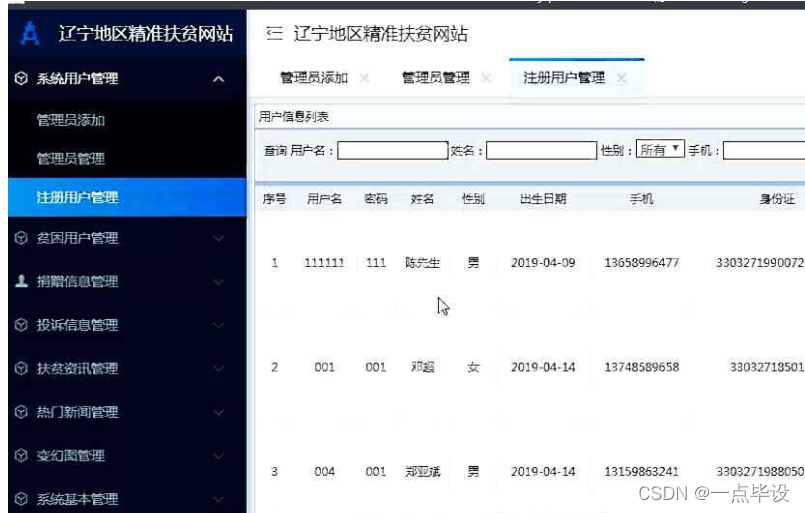The height and width of the screenshot is (513, 805).
Task: Click birth date 2019-04-09
Action: click(543, 263)
